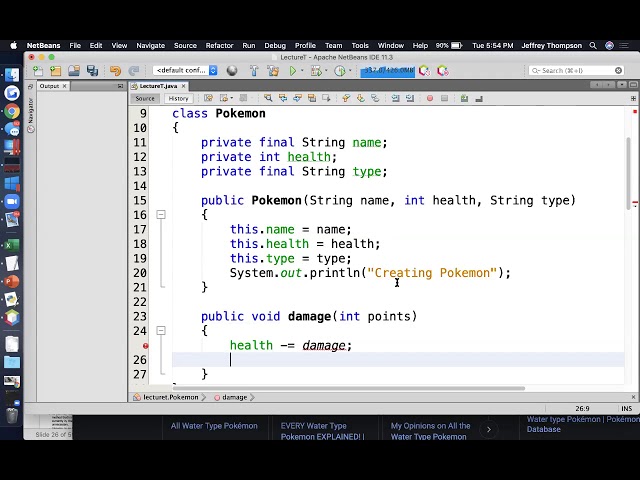Run the project with green play icon
The height and width of the screenshot is (480, 640).
pyautogui.click(x=293, y=71)
